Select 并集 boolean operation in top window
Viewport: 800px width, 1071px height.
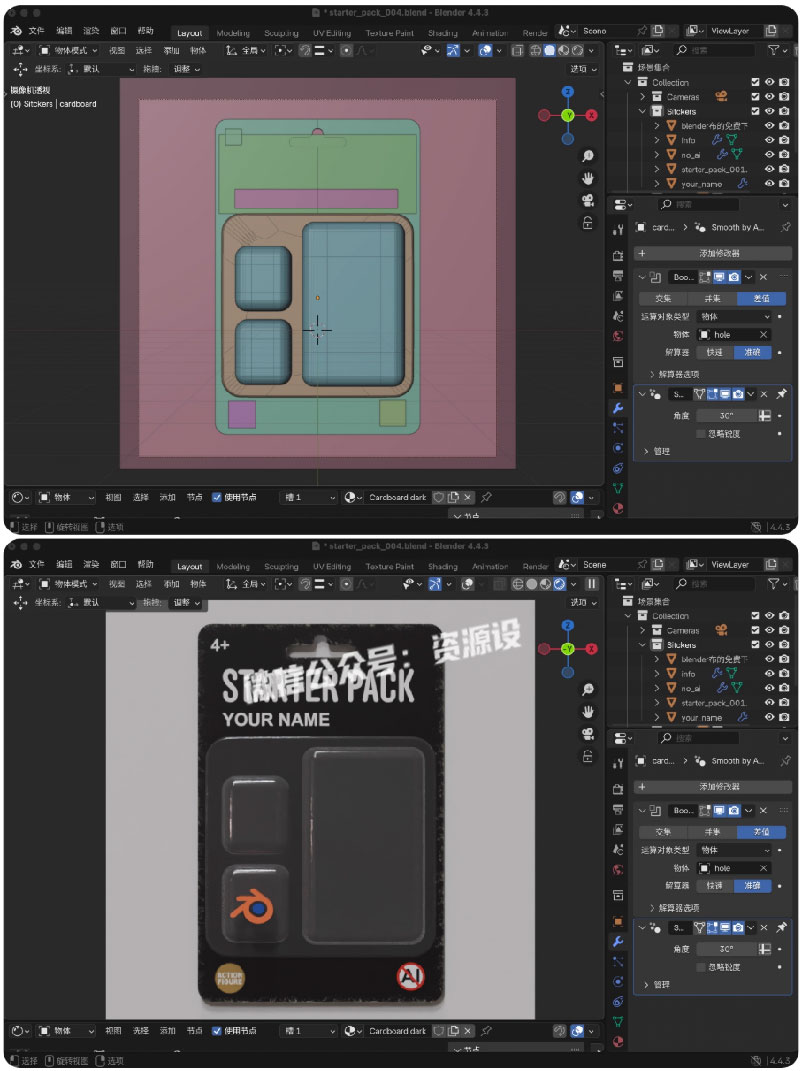pos(712,298)
